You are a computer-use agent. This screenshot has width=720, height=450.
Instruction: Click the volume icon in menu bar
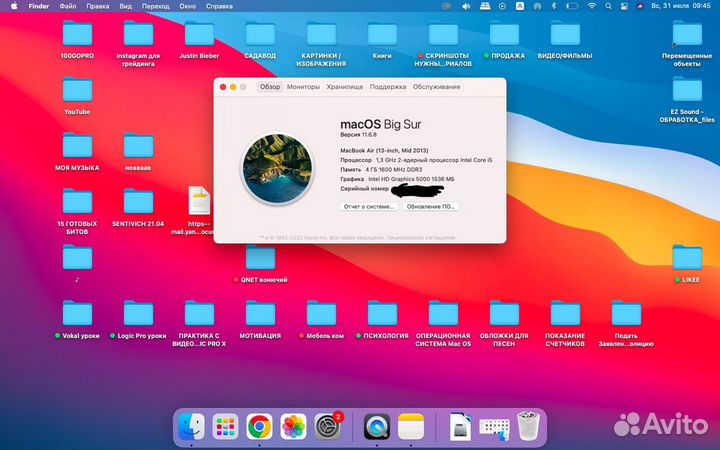click(x=466, y=6)
